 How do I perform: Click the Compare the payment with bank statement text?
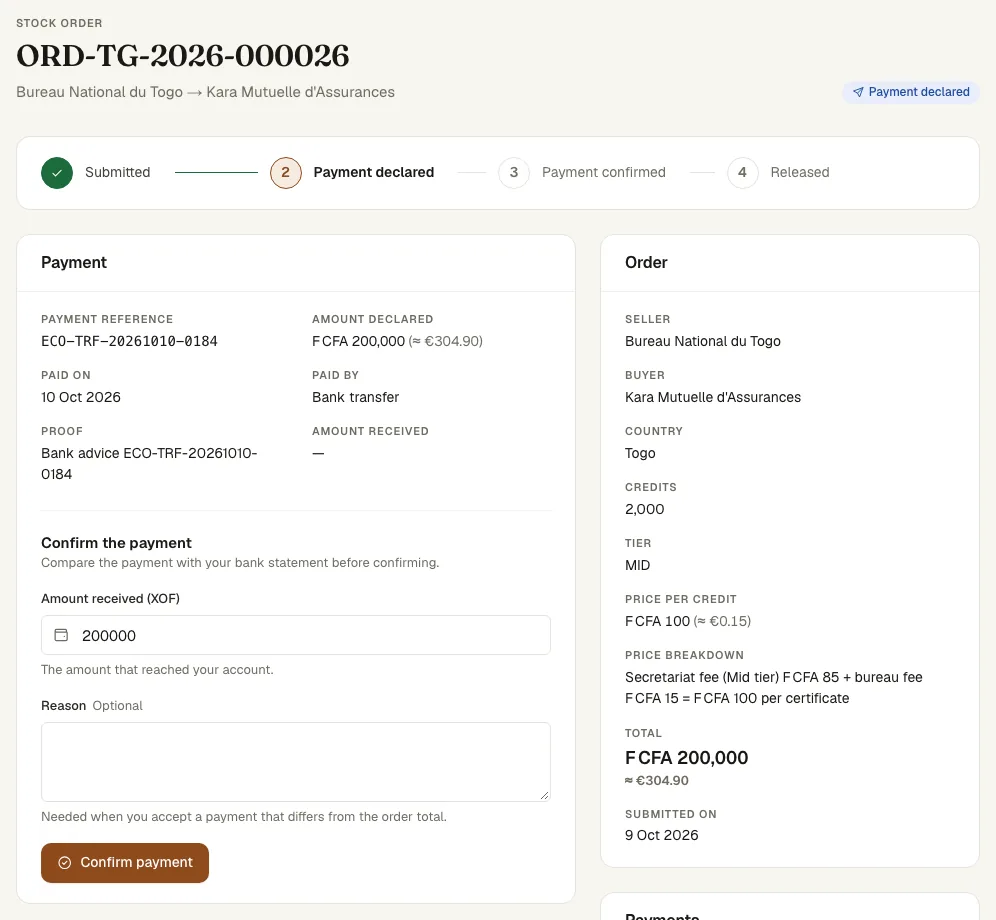pyautogui.click(x=240, y=563)
